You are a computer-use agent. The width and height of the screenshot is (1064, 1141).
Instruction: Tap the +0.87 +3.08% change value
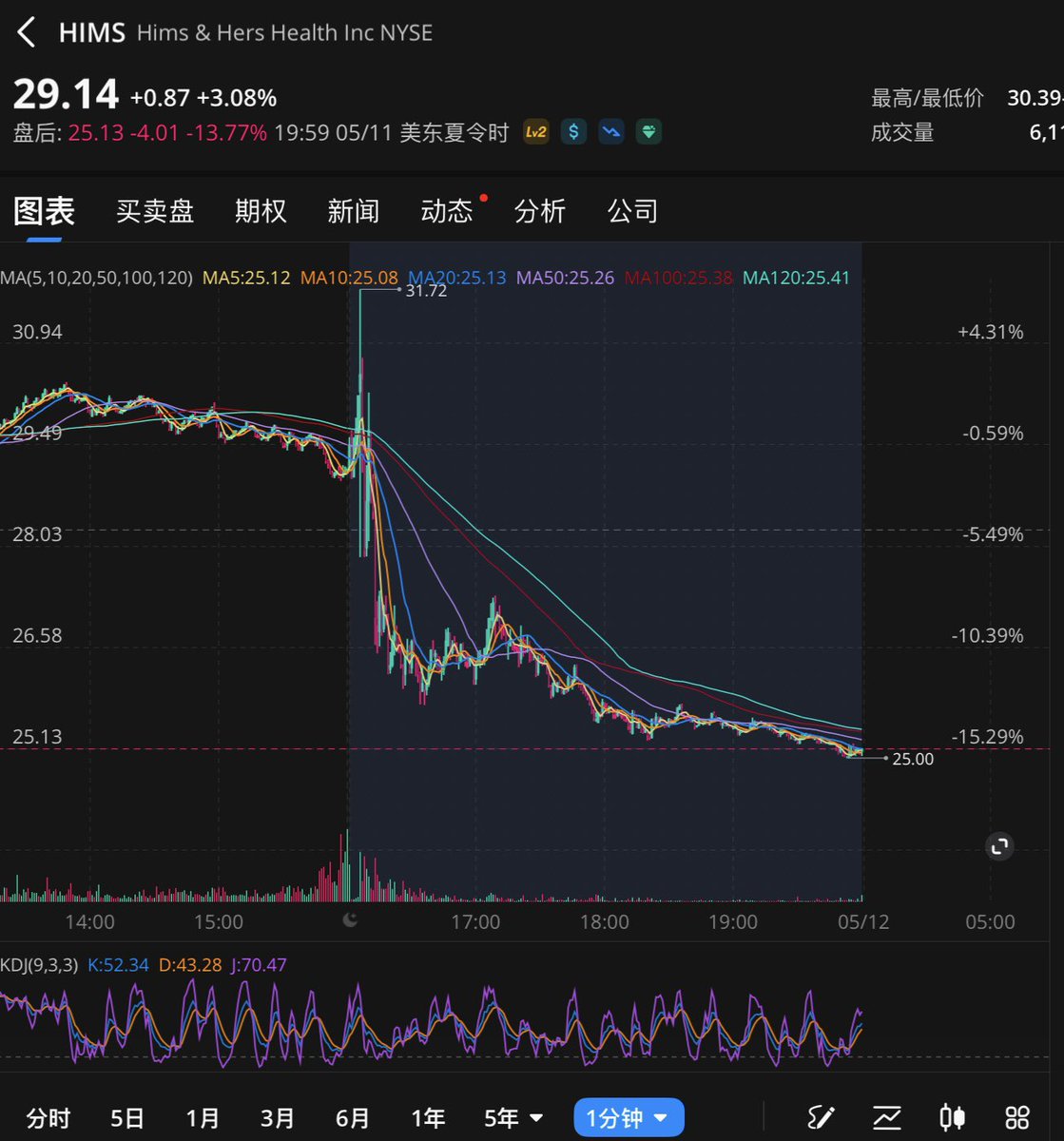(x=203, y=98)
